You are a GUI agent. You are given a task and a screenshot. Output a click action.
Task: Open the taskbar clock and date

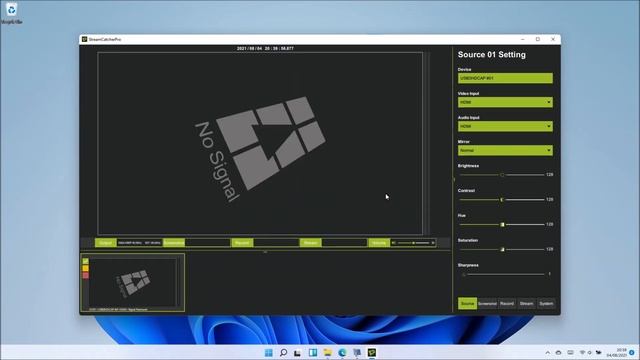[616, 353]
